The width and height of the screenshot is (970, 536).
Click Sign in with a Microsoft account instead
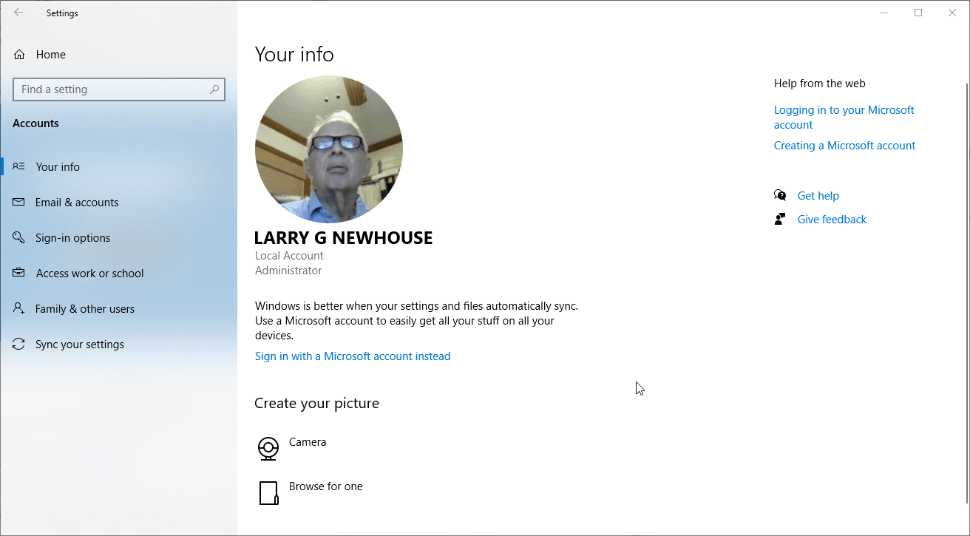[353, 356]
